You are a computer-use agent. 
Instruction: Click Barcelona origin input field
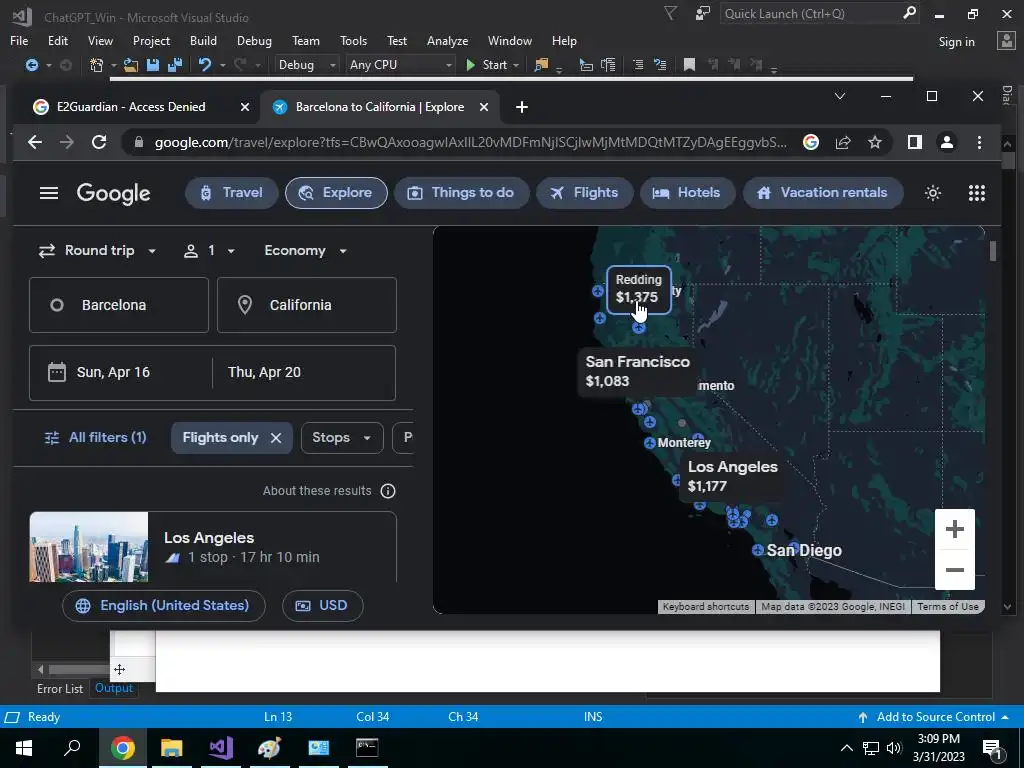click(x=119, y=305)
